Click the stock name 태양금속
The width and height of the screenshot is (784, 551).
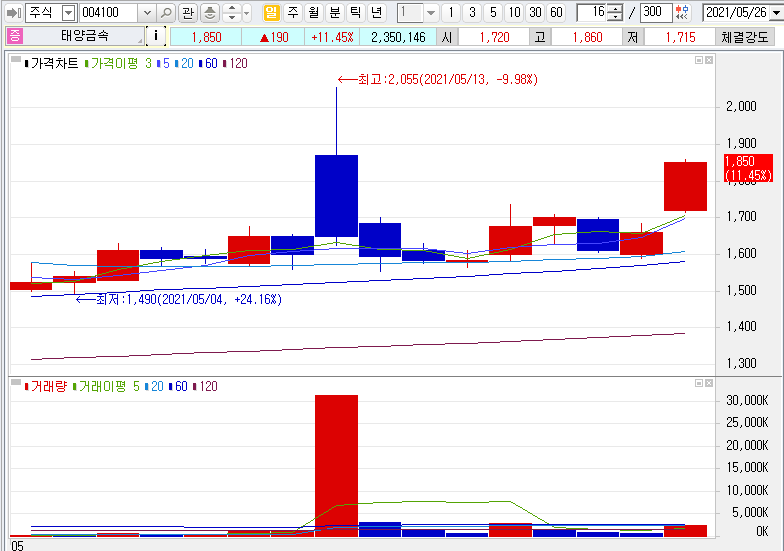(85, 36)
